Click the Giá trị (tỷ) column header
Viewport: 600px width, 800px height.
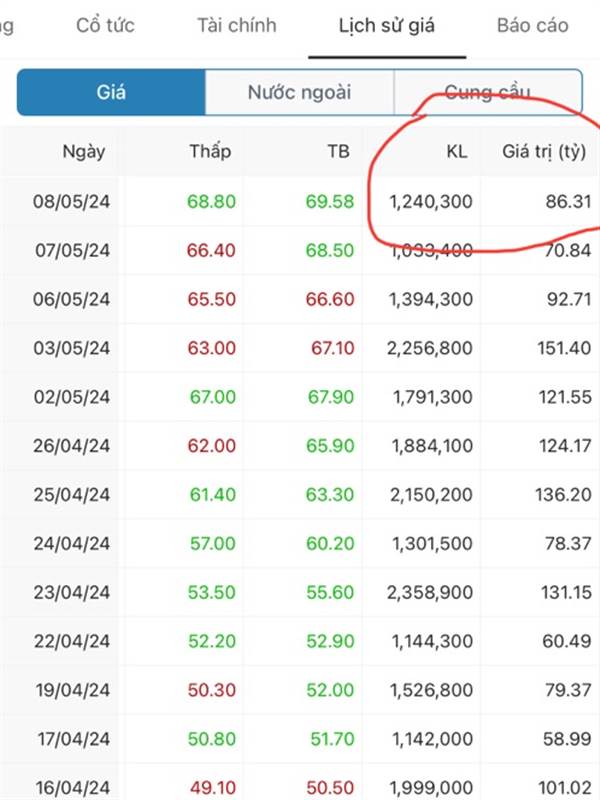pyautogui.click(x=544, y=152)
